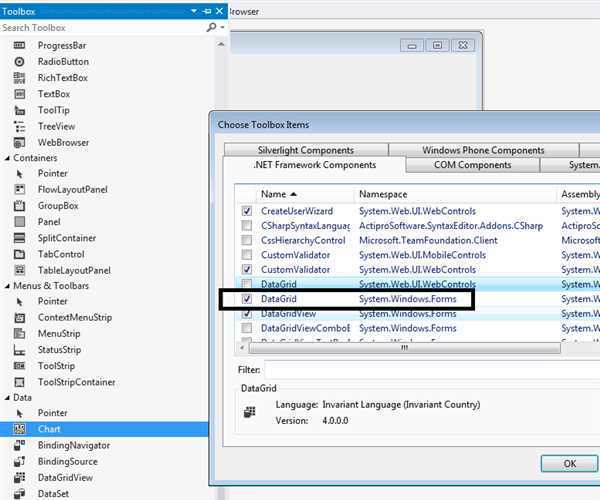This screenshot has height=500, width=600.
Task: Switch to the COM Components tab
Action: point(472,165)
